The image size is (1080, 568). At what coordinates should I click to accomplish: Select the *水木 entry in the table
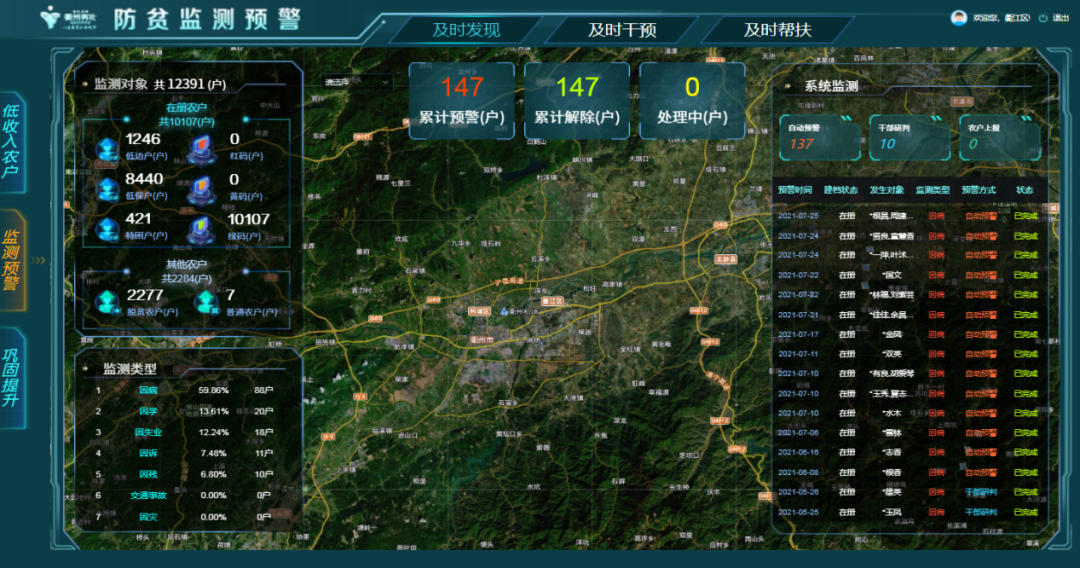point(892,413)
